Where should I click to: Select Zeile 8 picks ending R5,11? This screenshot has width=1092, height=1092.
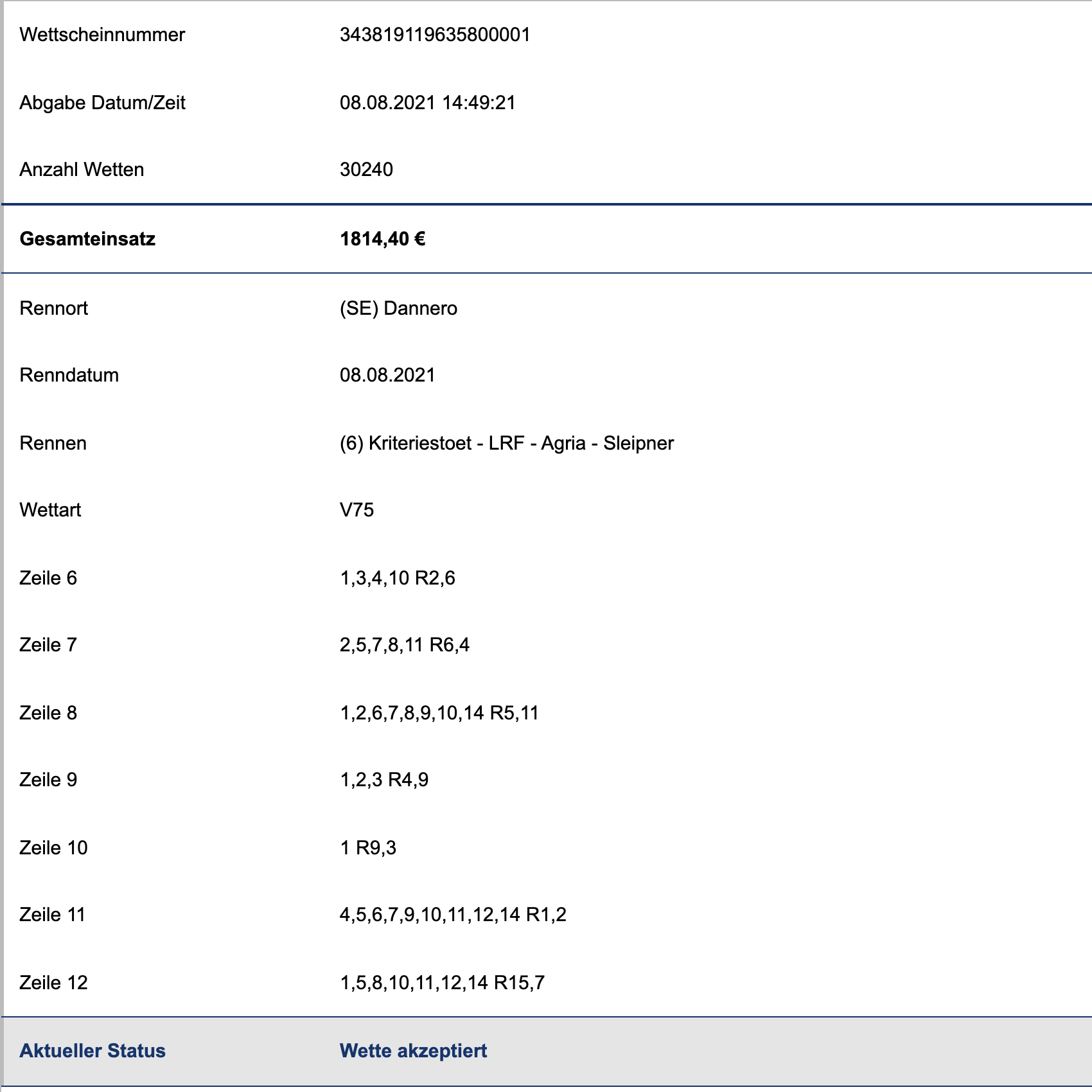pyautogui.click(x=439, y=713)
